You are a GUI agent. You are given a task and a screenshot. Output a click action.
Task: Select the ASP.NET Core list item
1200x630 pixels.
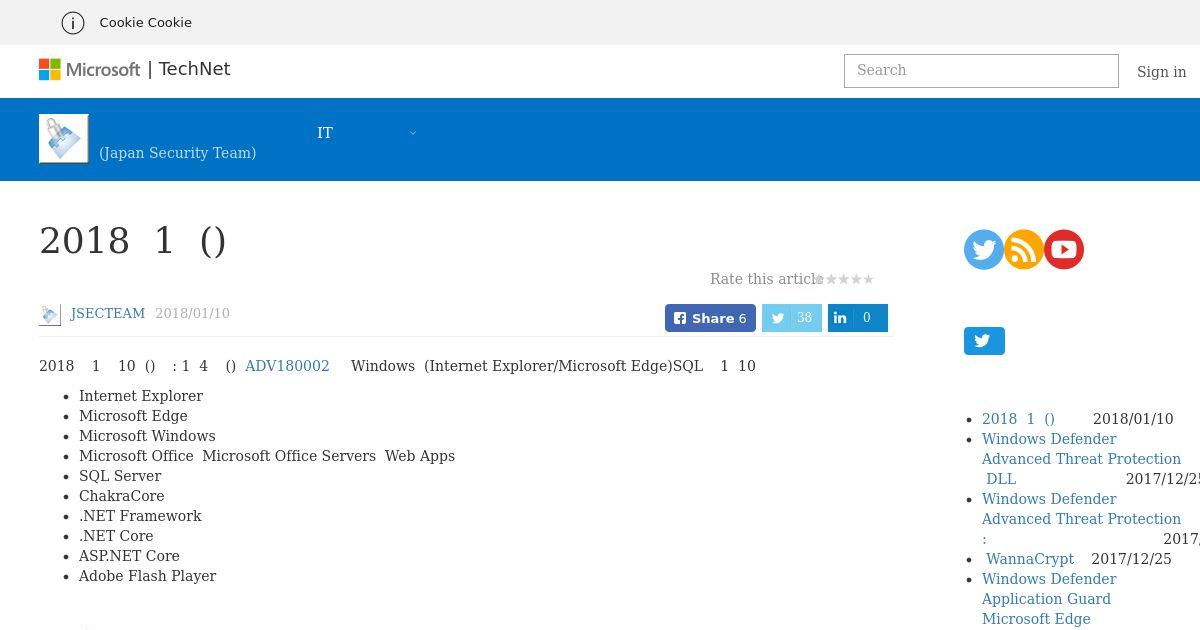click(129, 556)
